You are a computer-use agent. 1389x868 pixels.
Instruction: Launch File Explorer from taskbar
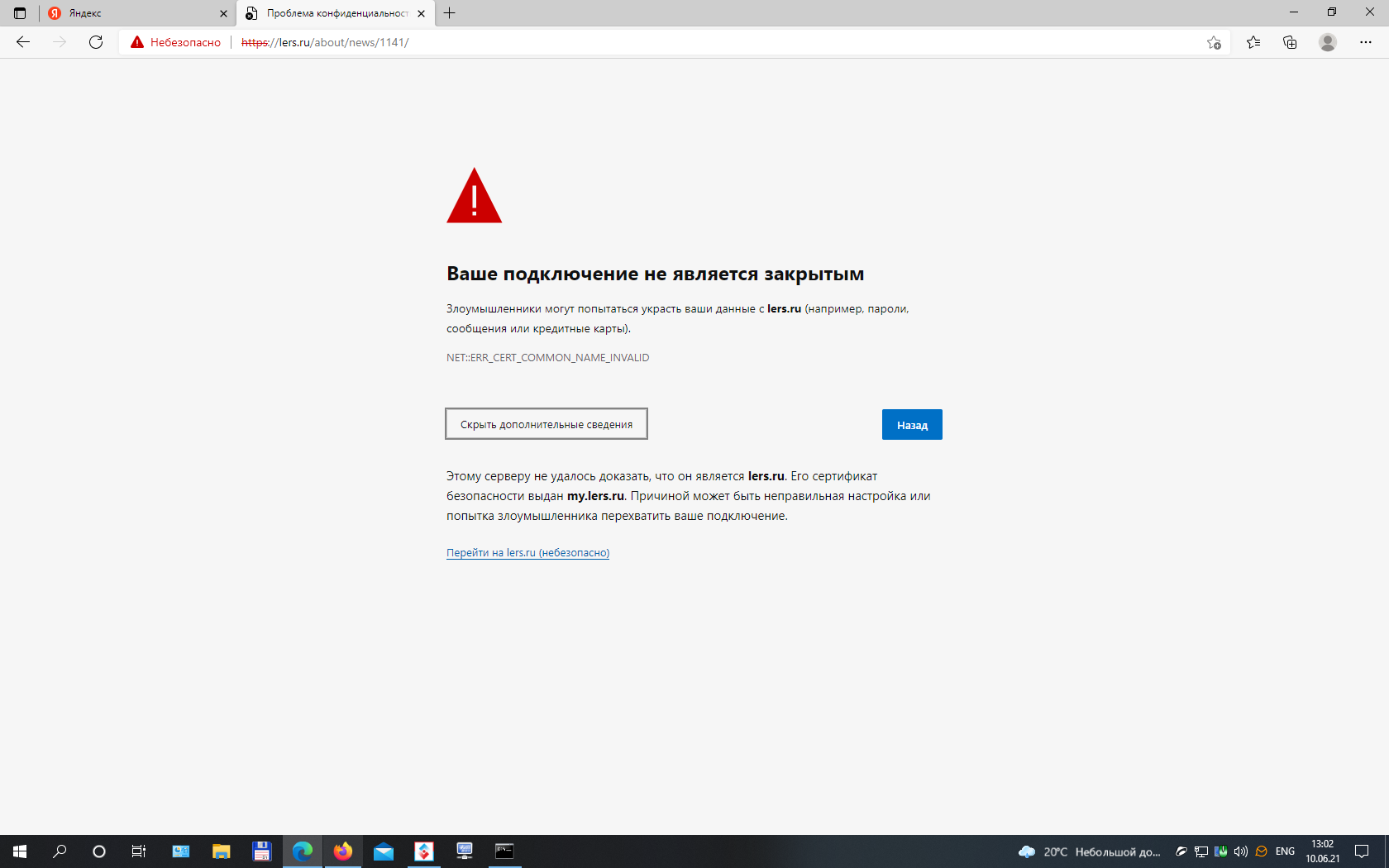click(x=222, y=851)
